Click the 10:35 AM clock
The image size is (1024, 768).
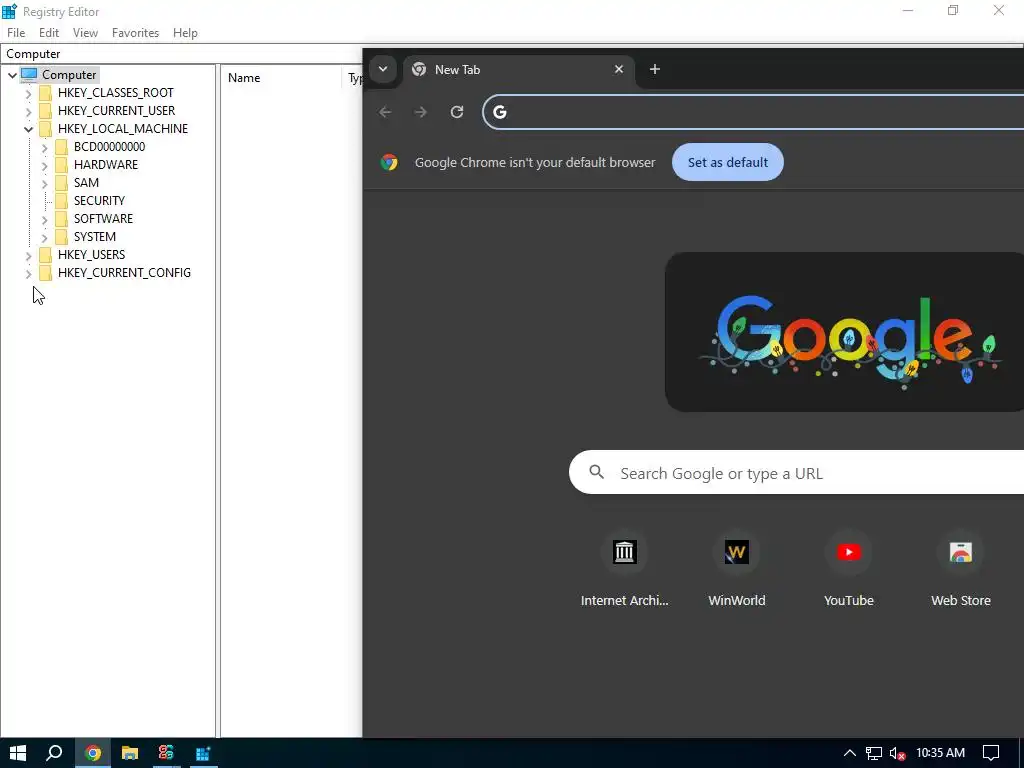pos(940,753)
